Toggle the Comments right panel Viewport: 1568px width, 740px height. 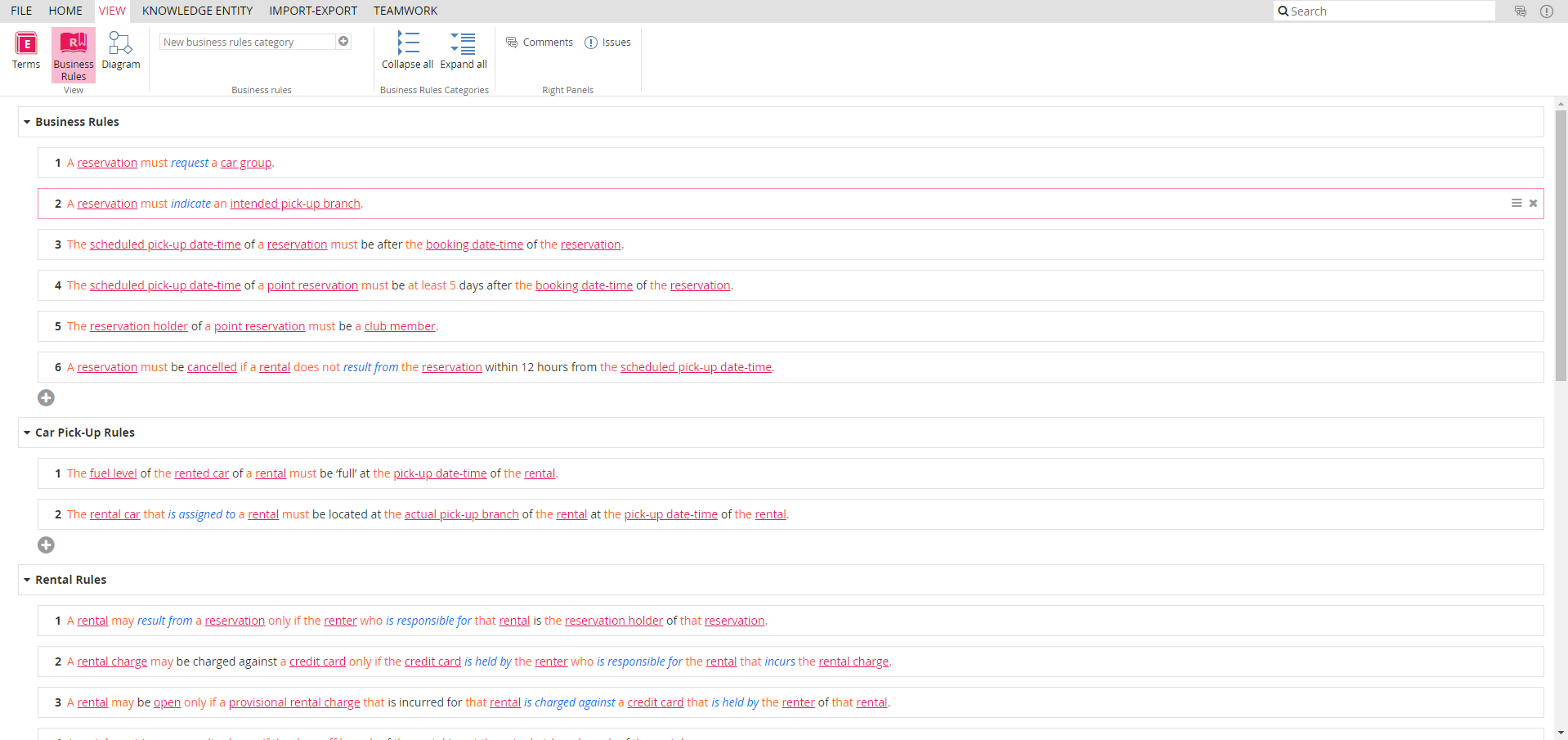[540, 43]
